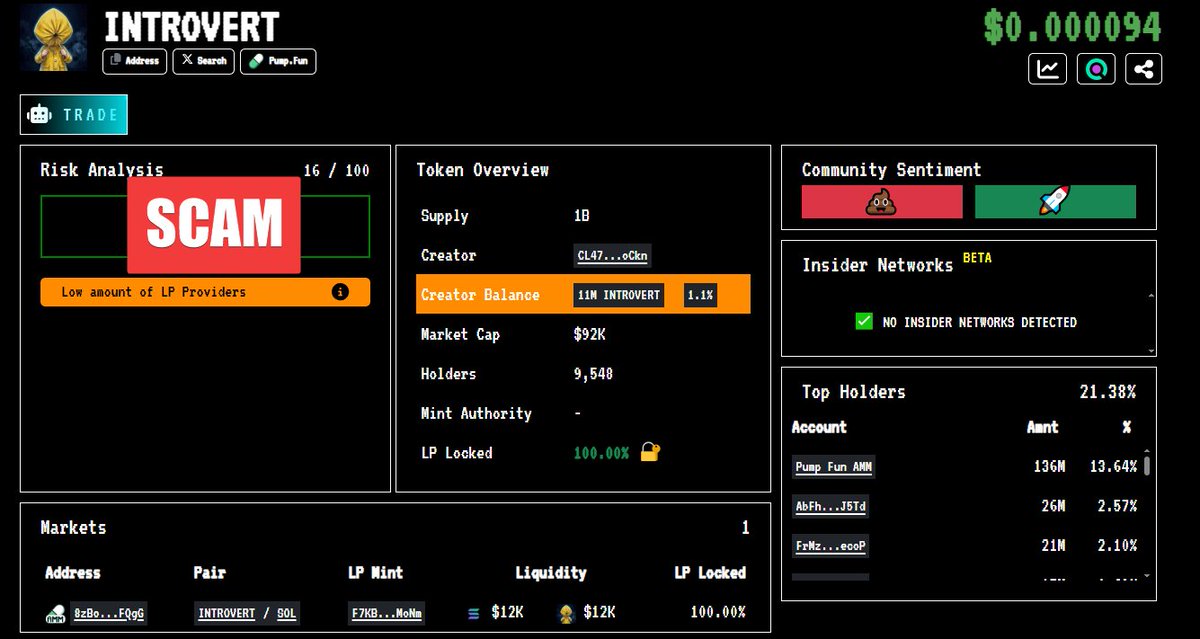Image resolution: width=1200 pixels, height=639 pixels.
Task: Click the Top Holders scrollbar thumb
Action: coord(1147,465)
